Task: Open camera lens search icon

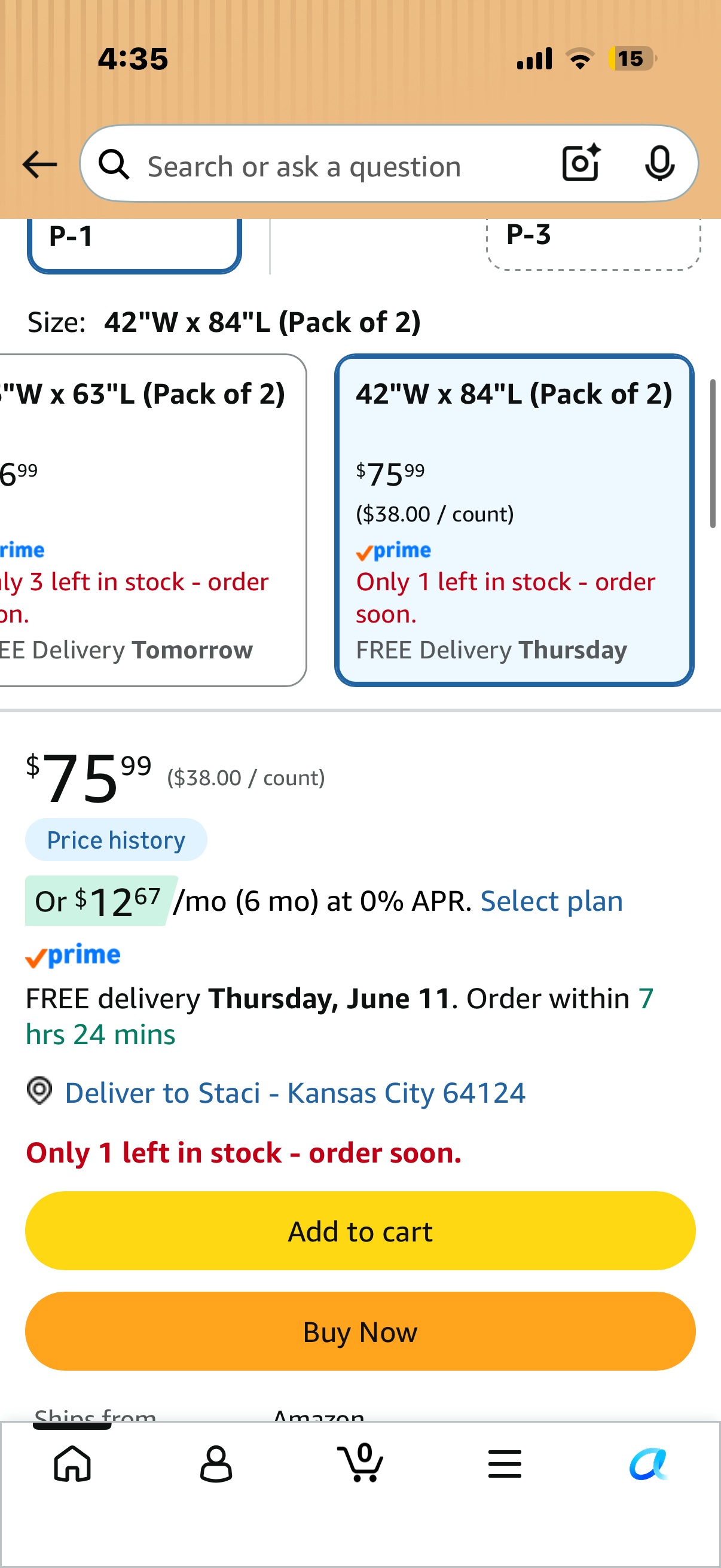Action: click(581, 163)
